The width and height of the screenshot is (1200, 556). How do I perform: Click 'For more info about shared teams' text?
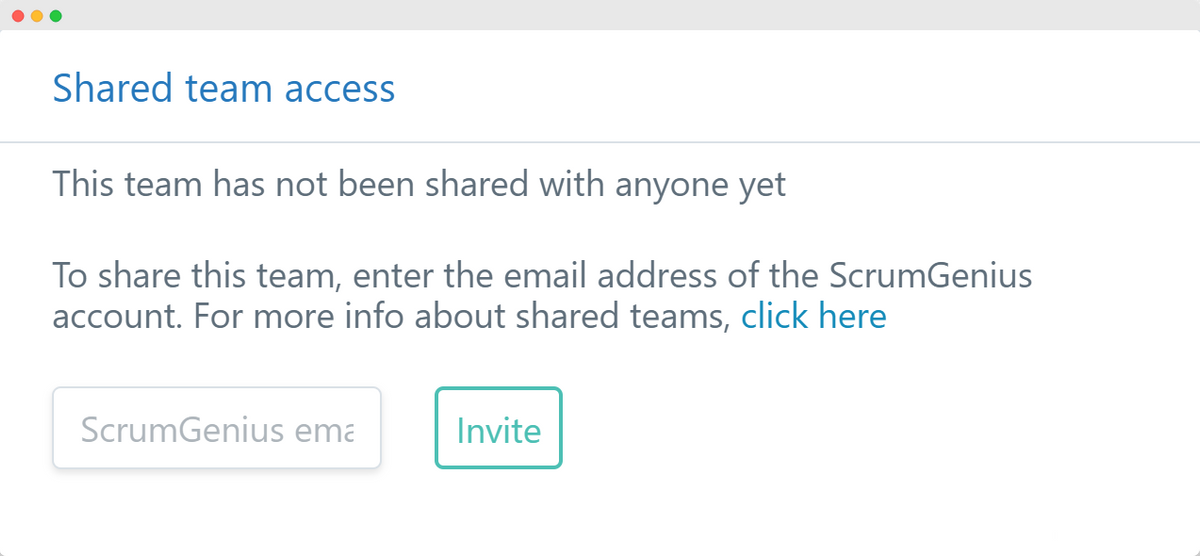point(460,317)
